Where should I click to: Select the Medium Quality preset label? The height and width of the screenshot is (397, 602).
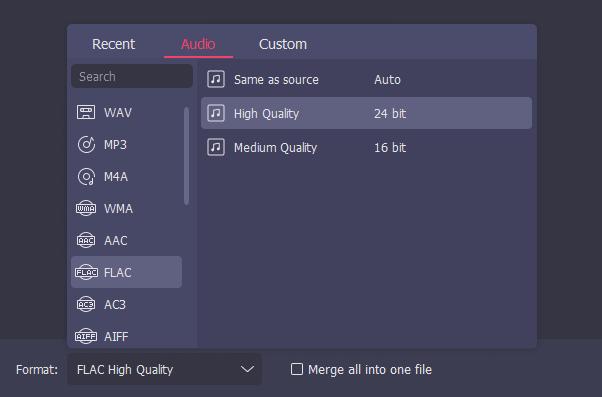tap(275, 148)
